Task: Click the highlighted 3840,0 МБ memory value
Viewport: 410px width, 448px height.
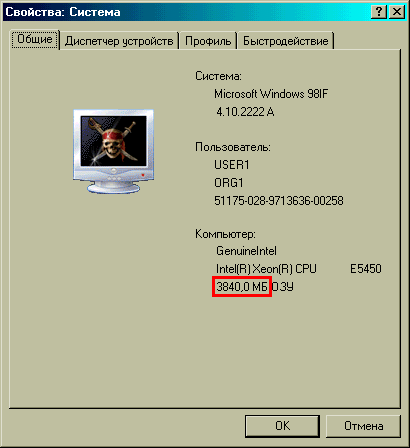Action: coord(242,287)
